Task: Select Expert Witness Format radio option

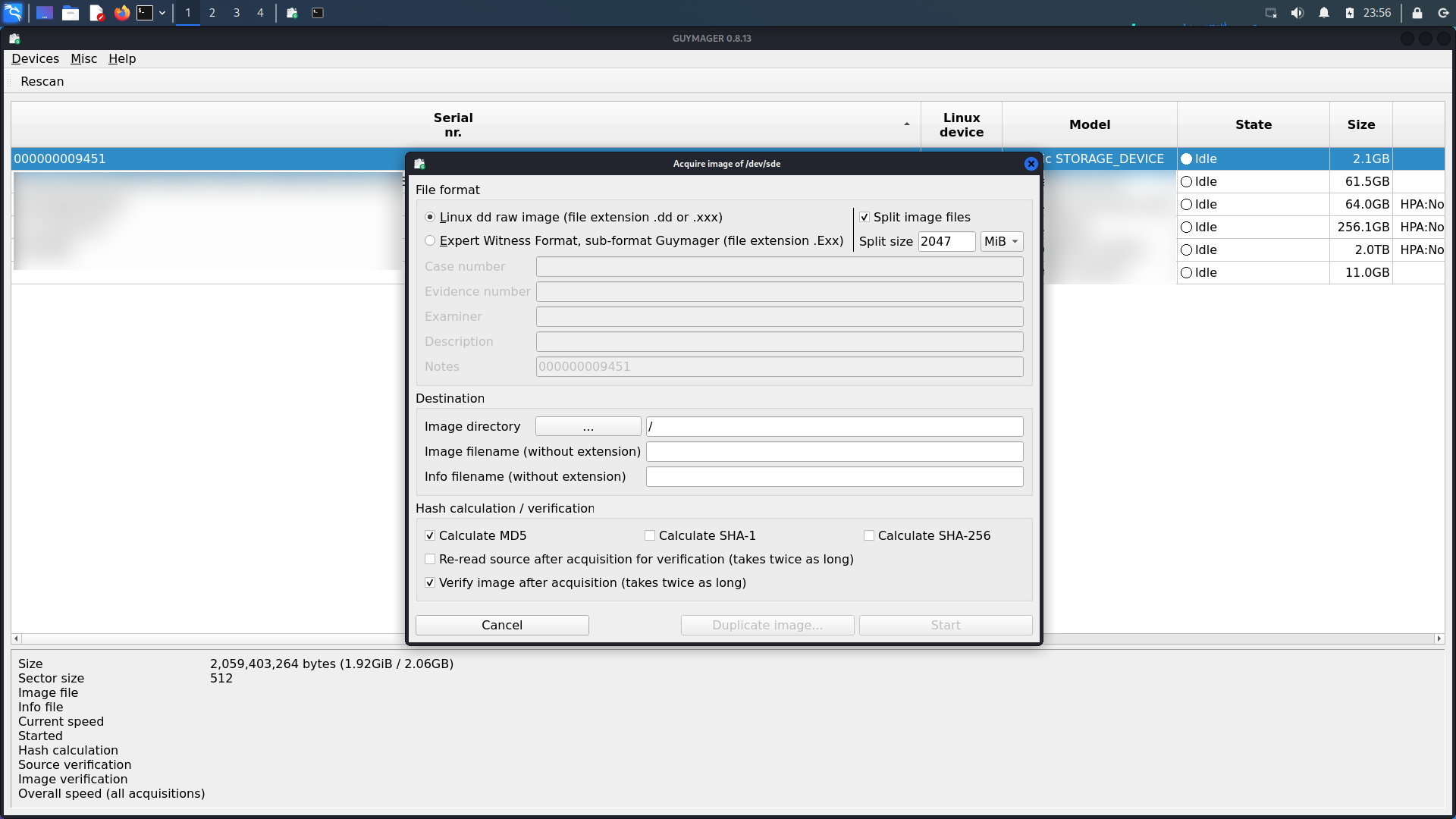Action: pyautogui.click(x=430, y=241)
